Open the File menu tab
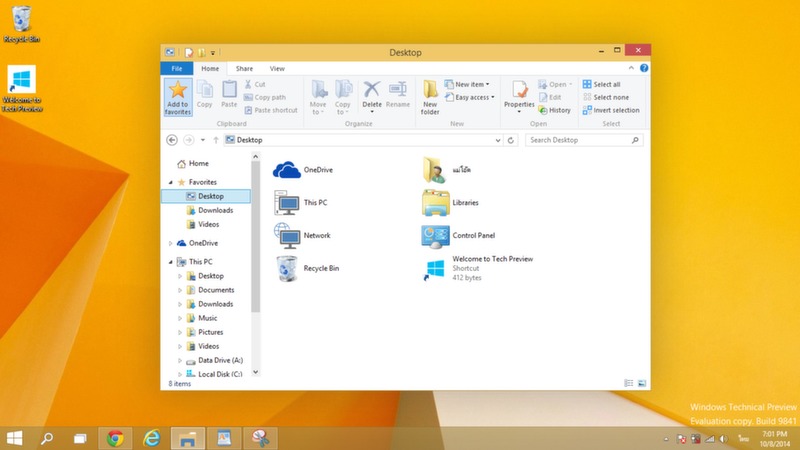Image resolution: width=800 pixels, height=450 pixels. [x=177, y=68]
